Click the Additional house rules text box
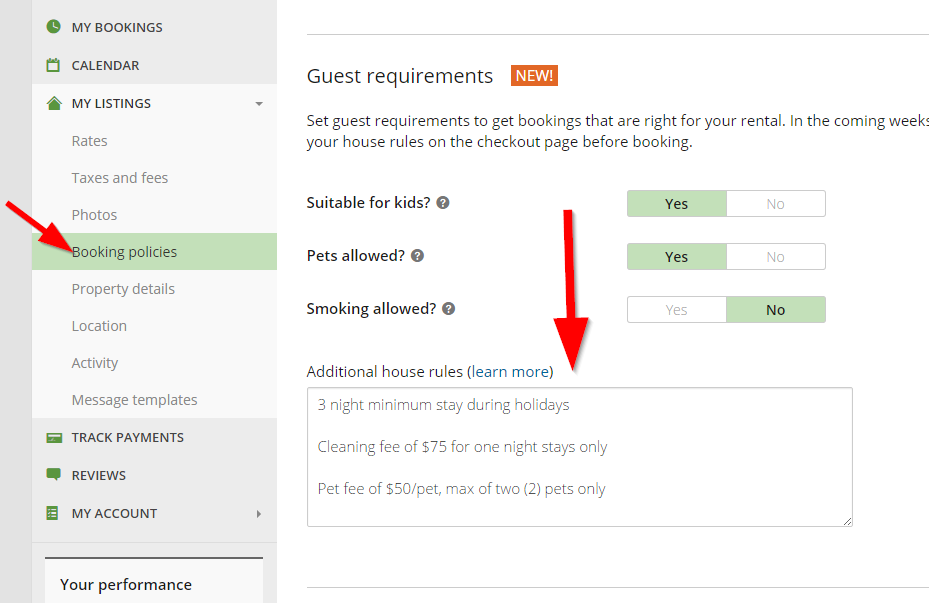 (579, 457)
